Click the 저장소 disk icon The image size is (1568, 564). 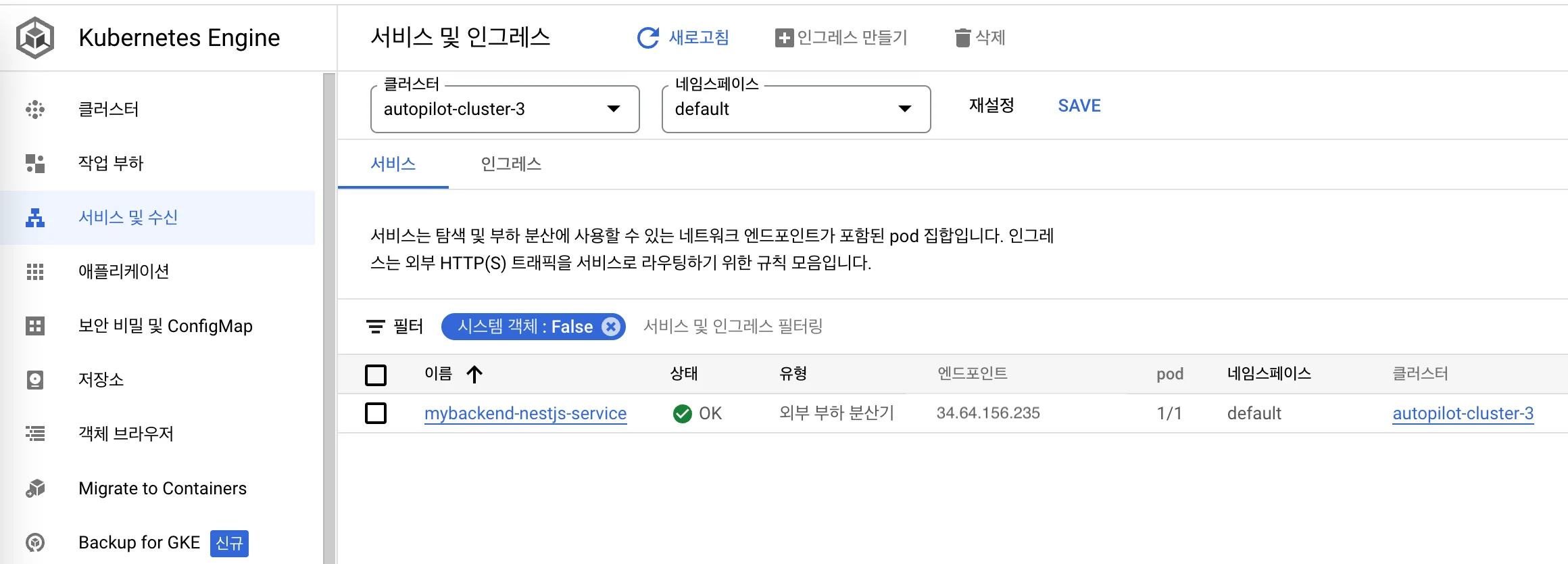(35, 380)
